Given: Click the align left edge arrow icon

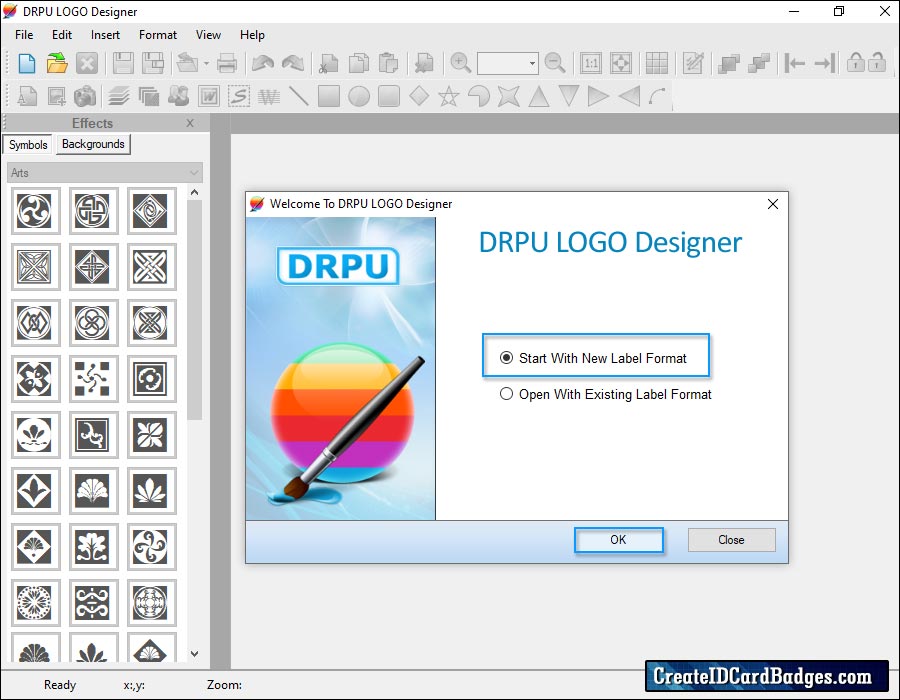Looking at the screenshot, I should point(794,63).
